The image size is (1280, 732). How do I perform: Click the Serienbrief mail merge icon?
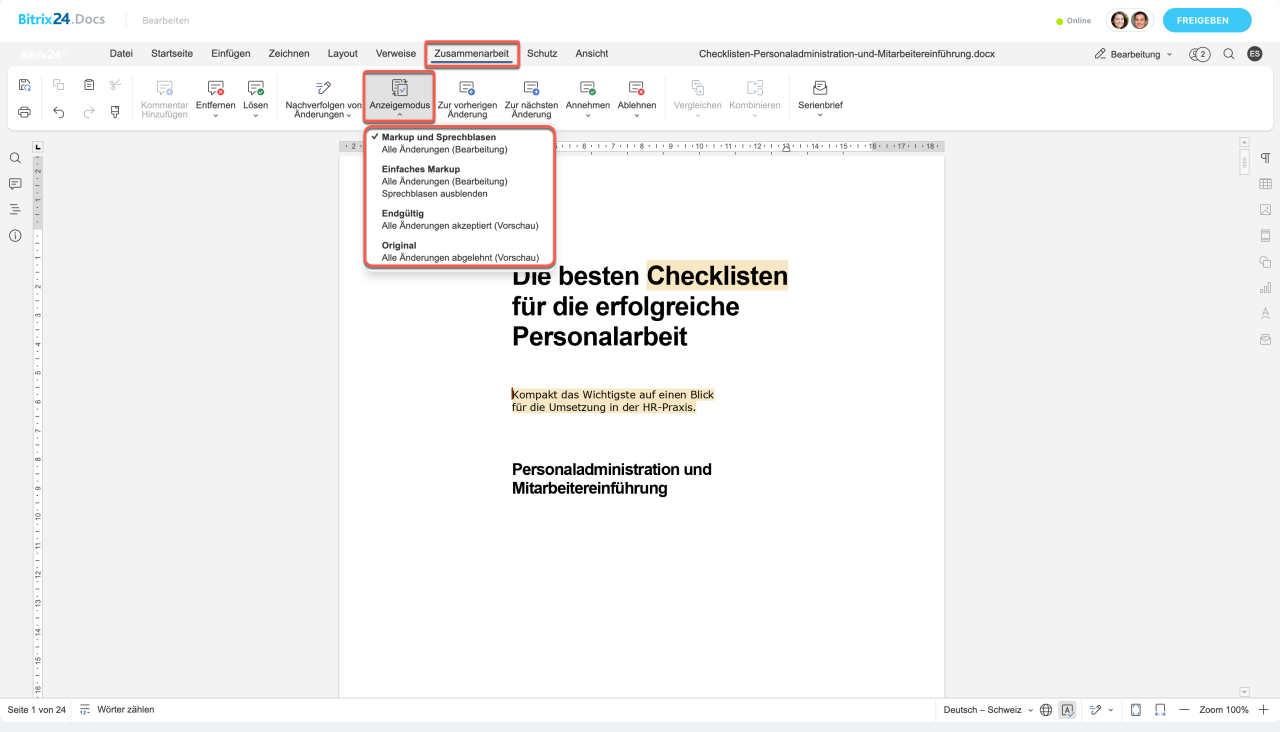coord(820,88)
